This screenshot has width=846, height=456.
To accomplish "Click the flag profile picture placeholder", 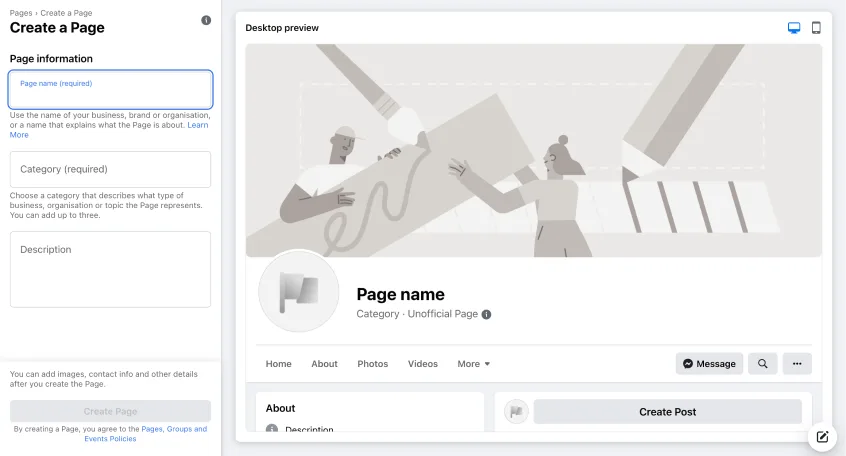I will point(299,291).
